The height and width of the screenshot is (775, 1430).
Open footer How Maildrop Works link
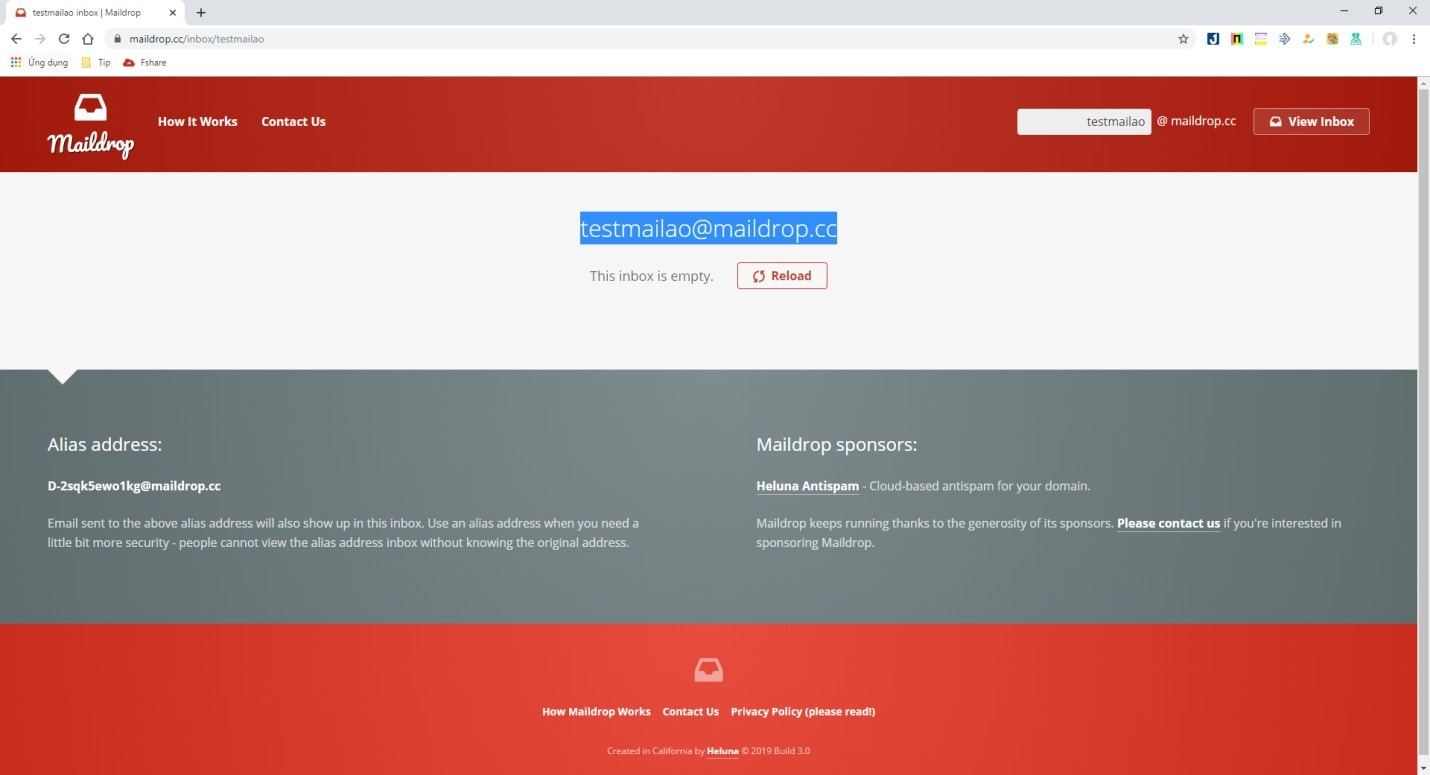[596, 712]
